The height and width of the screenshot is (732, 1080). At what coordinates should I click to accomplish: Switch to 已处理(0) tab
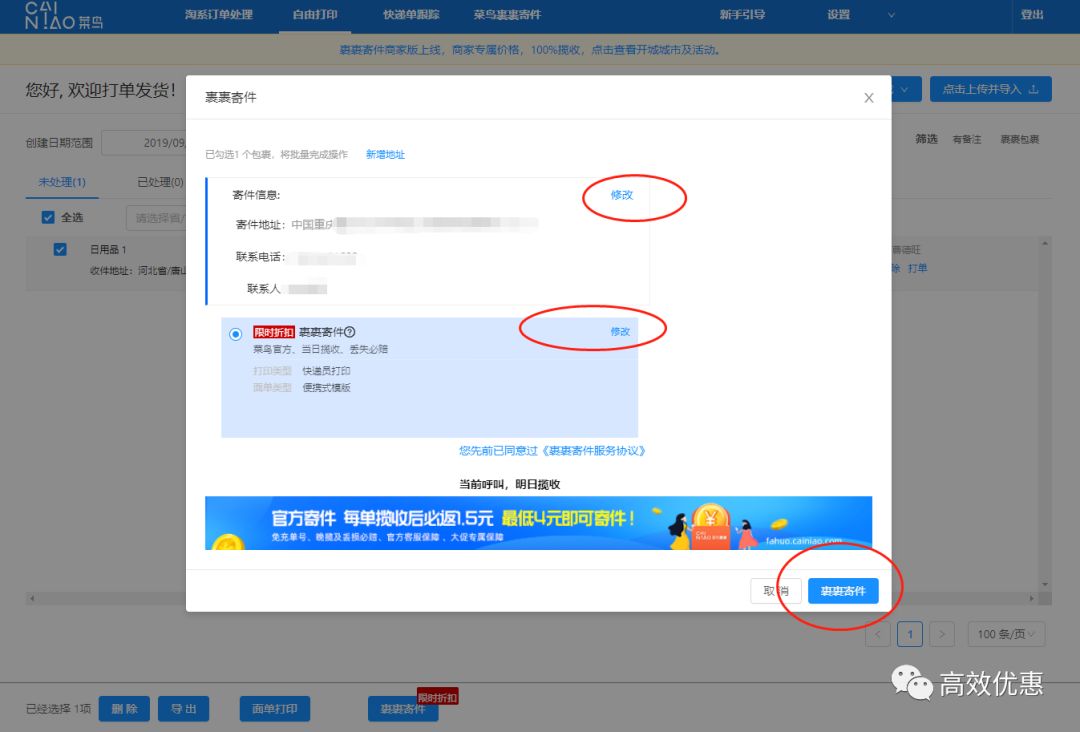point(160,182)
